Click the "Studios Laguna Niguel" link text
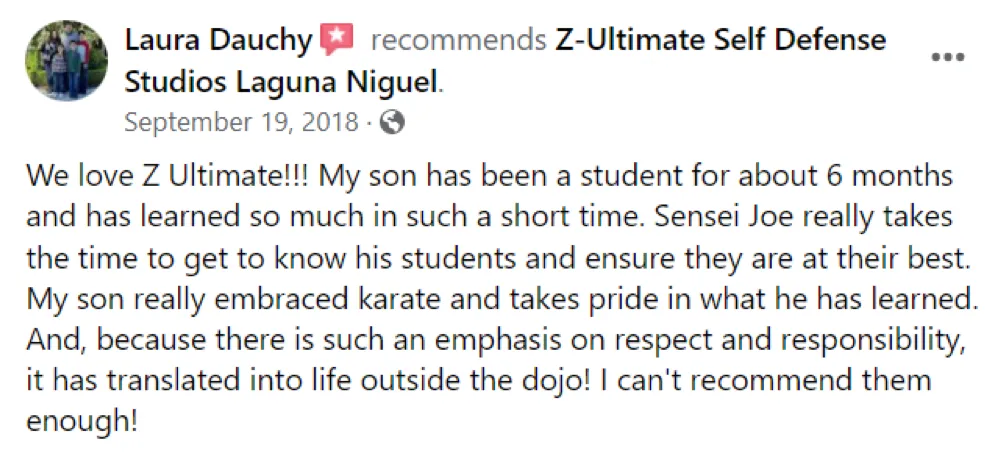The height and width of the screenshot is (456, 999). point(282,82)
